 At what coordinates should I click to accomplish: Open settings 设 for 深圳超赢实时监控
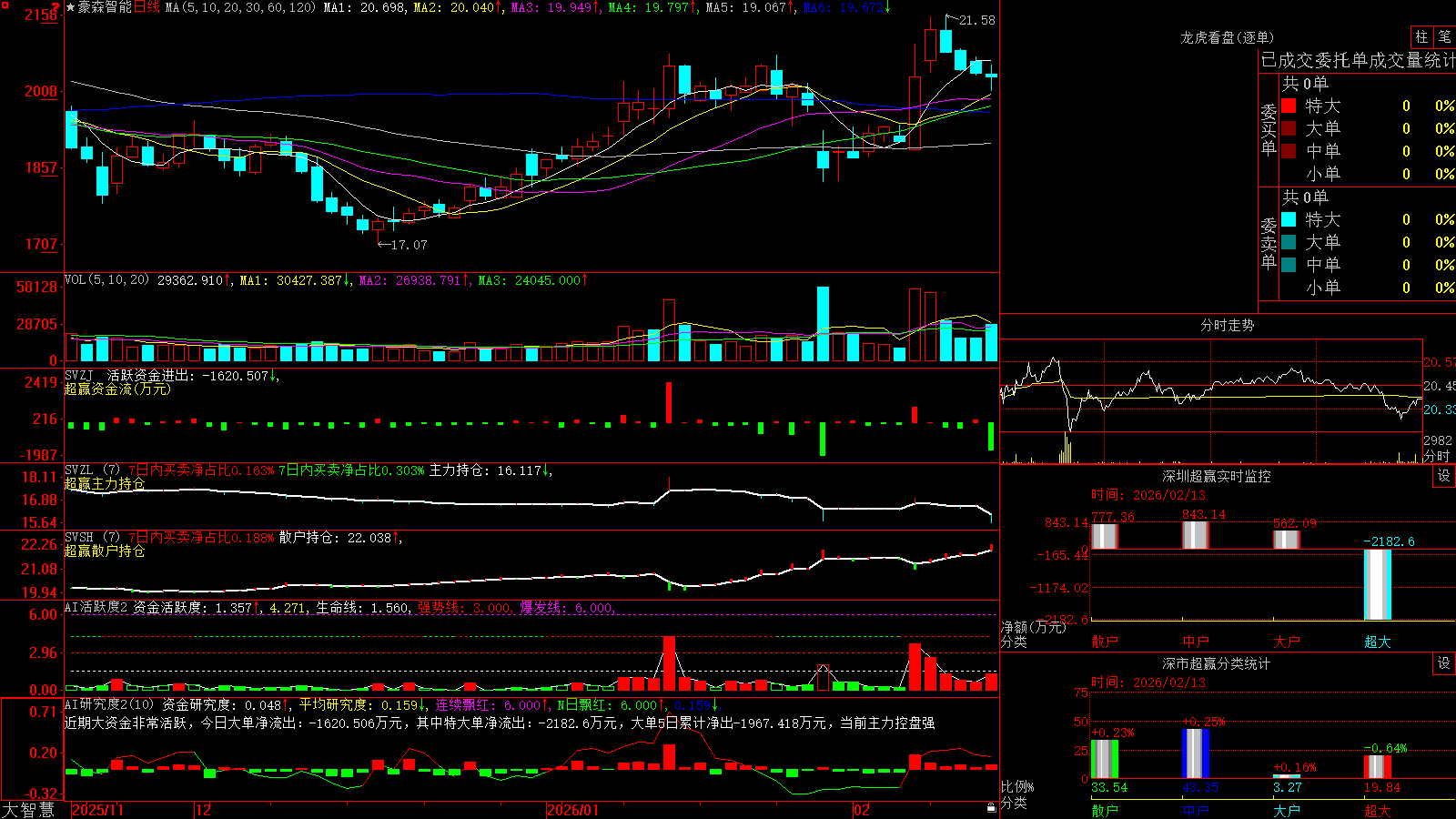coord(1444,476)
